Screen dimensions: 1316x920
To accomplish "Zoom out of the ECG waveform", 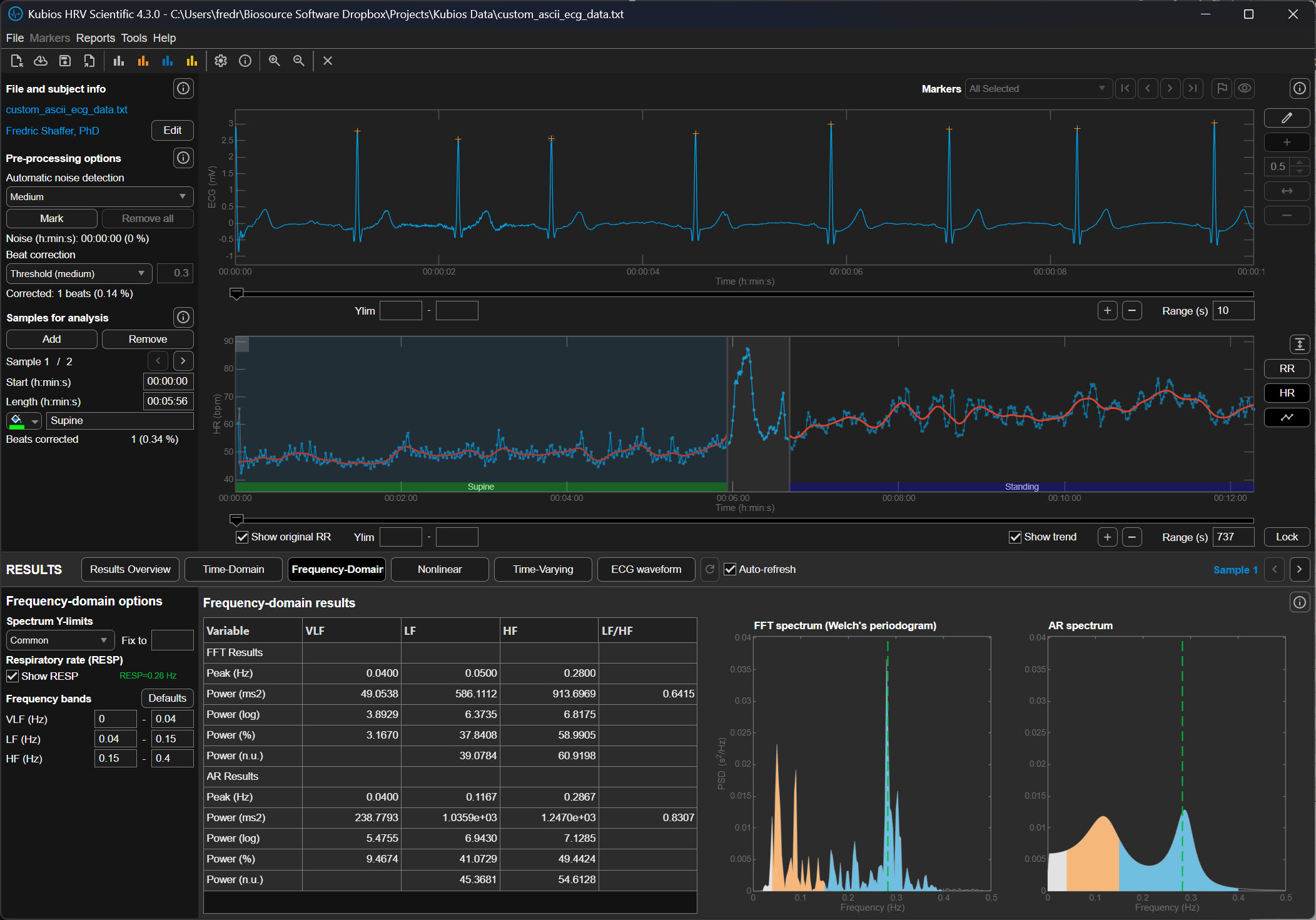I will coord(299,61).
